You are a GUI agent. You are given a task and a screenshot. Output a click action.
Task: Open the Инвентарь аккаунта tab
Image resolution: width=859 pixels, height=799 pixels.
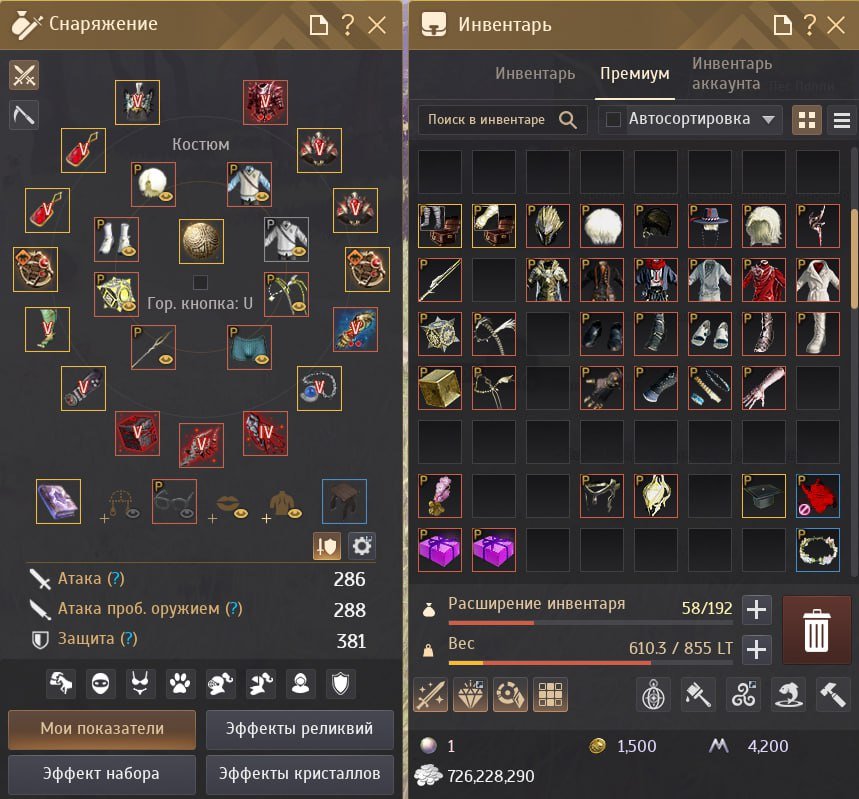tap(732, 73)
